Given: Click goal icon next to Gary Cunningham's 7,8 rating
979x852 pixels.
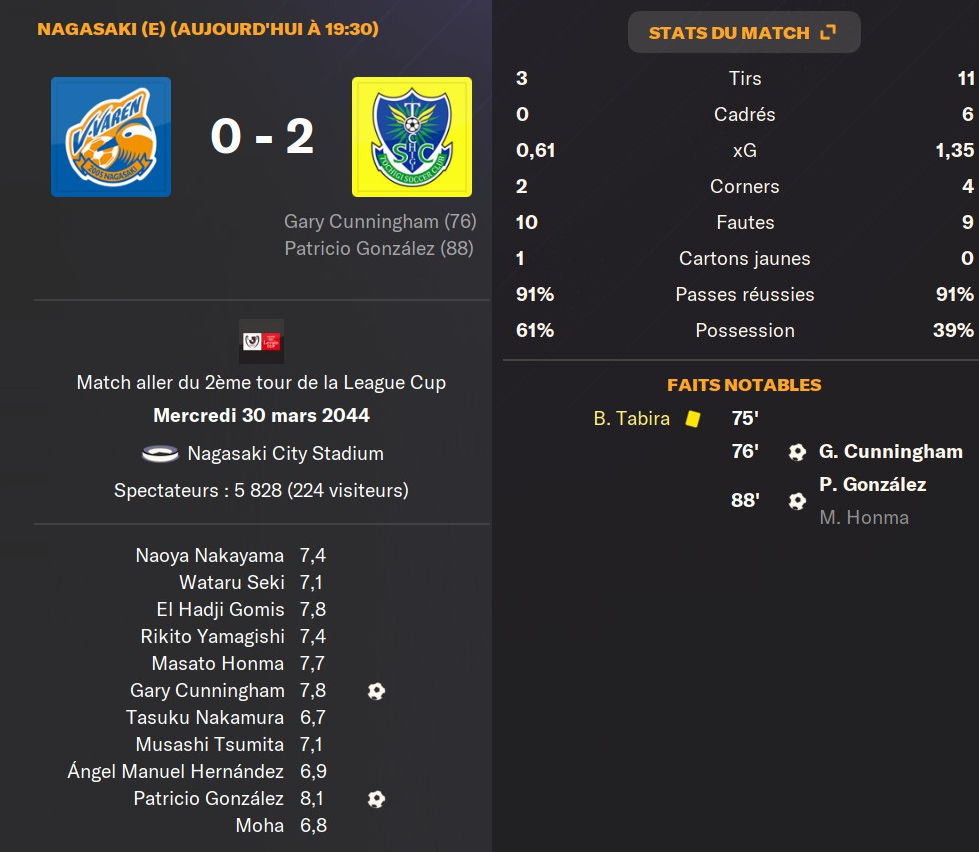Looking at the screenshot, I should click(x=376, y=691).
